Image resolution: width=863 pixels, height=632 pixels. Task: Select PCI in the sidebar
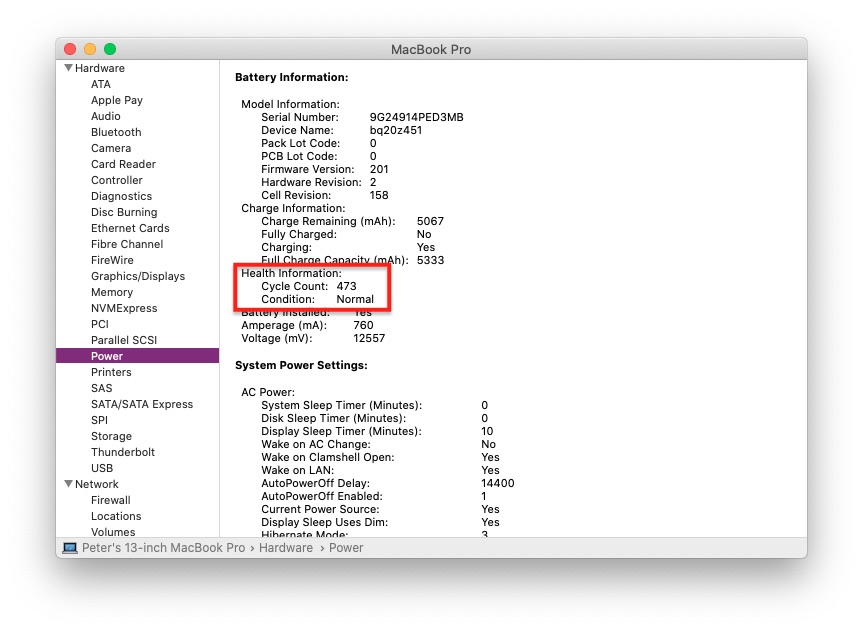[x=100, y=324]
